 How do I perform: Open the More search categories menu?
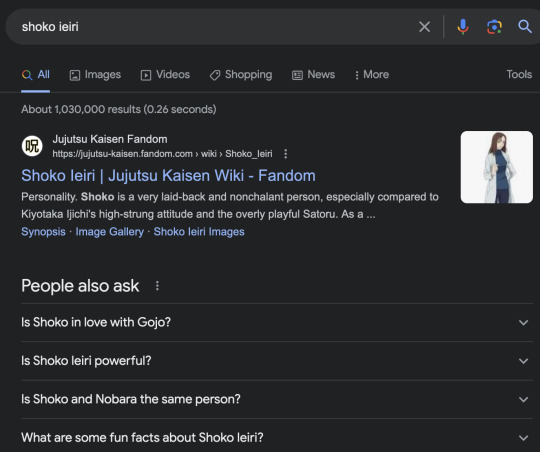click(372, 75)
